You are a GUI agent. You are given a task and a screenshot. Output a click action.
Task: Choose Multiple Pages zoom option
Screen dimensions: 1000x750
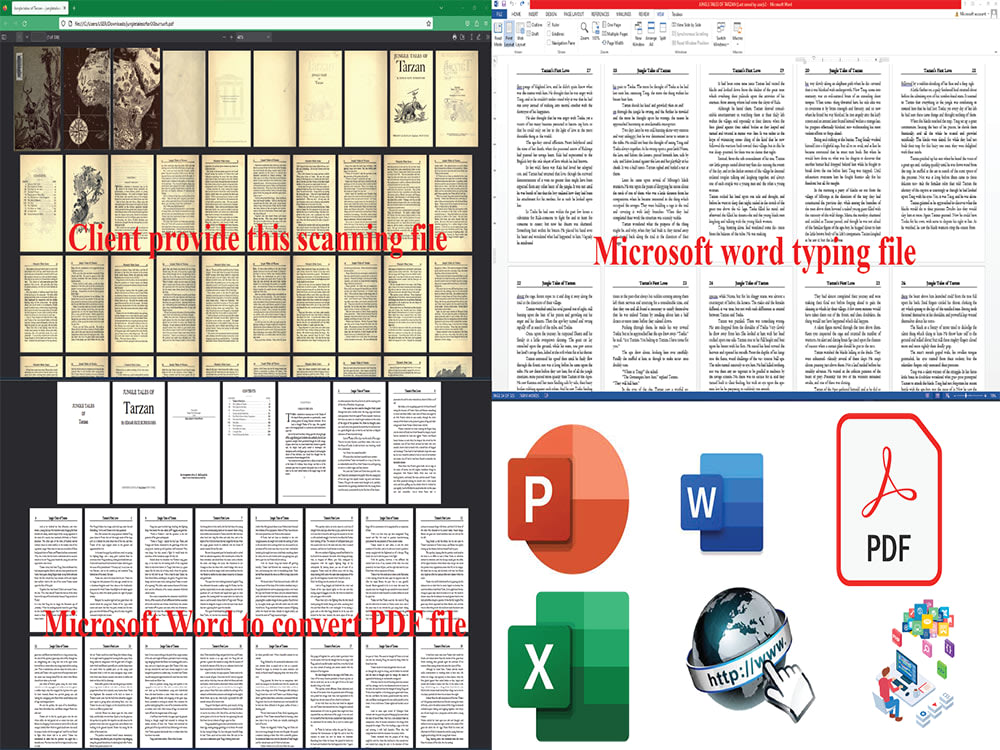coord(615,34)
